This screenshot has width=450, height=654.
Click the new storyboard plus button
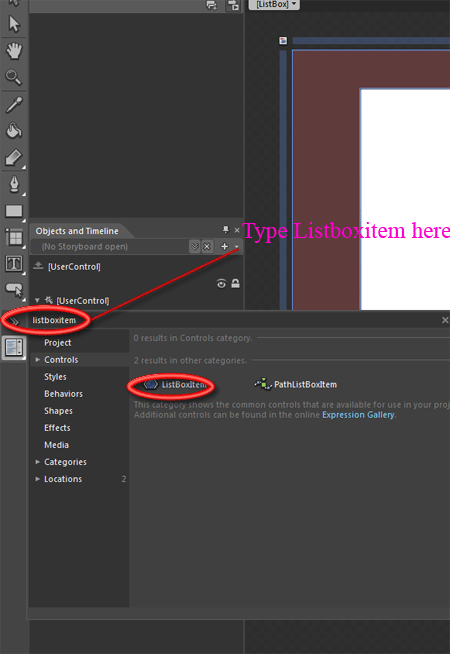click(x=224, y=246)
